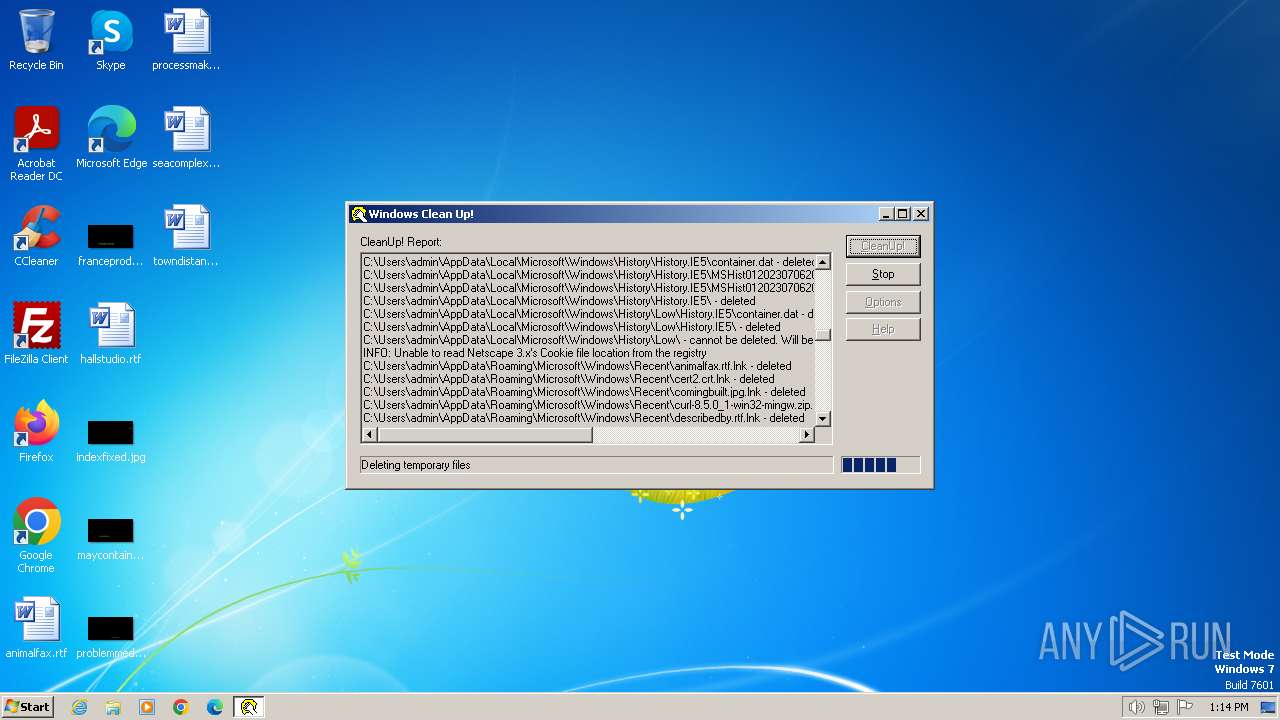Click the Options button
Viewport: 1280px width, 720px height.
click(883, 302)
